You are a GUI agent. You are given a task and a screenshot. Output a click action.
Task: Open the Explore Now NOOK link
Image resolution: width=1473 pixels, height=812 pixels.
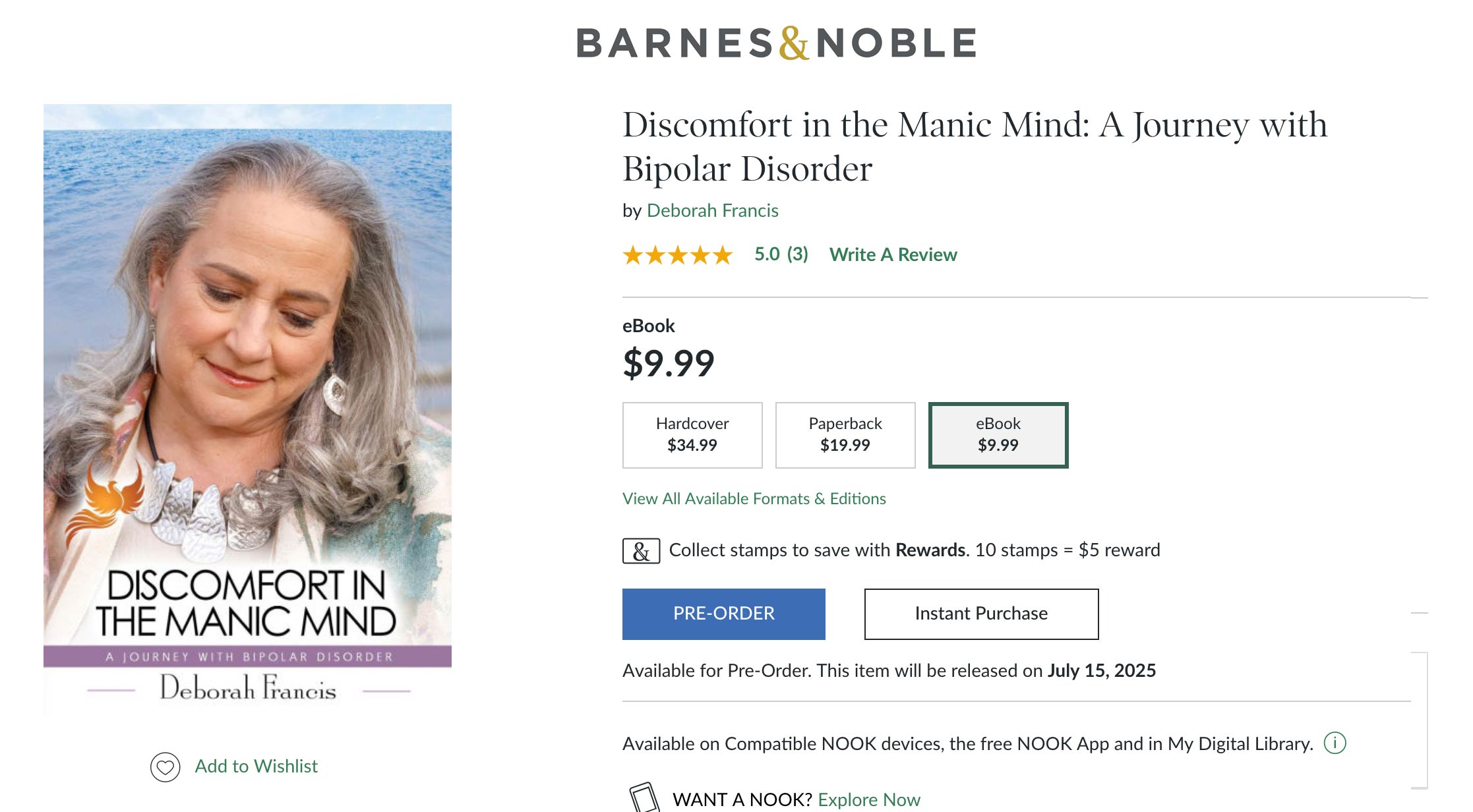pos(868,799)
